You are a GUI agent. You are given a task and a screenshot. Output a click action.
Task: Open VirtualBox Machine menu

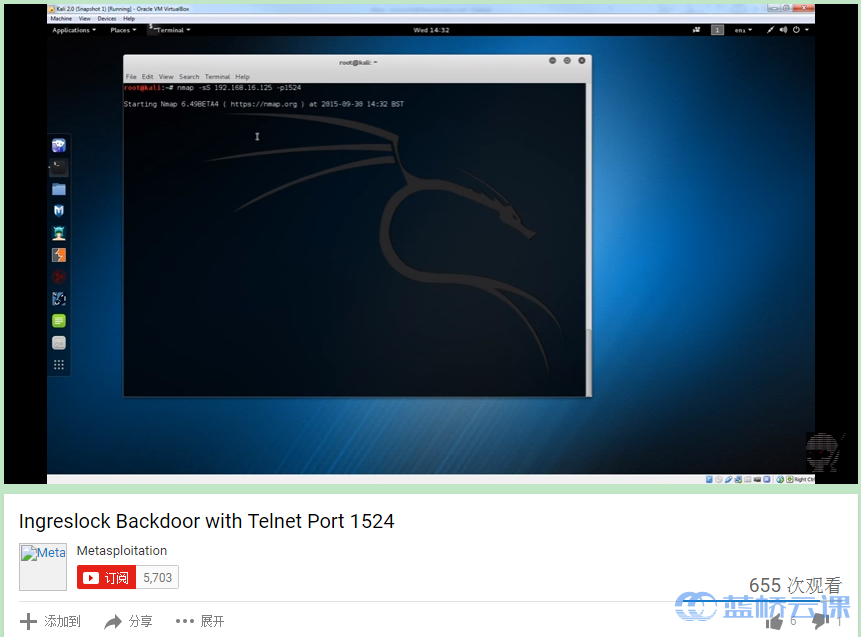pyautogui.click(x=61, y=19)
